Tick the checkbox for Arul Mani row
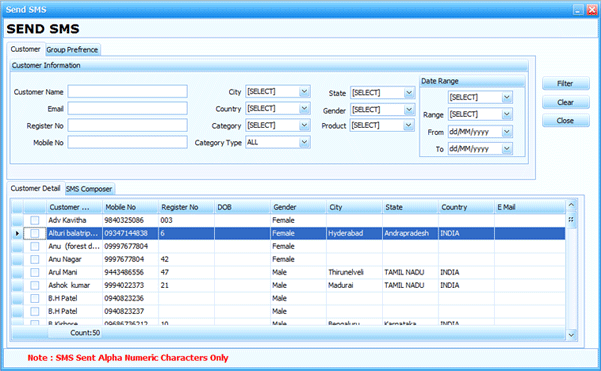Image resolution: width=601 pixels, height=371 pixels. [x=34, y=273]
